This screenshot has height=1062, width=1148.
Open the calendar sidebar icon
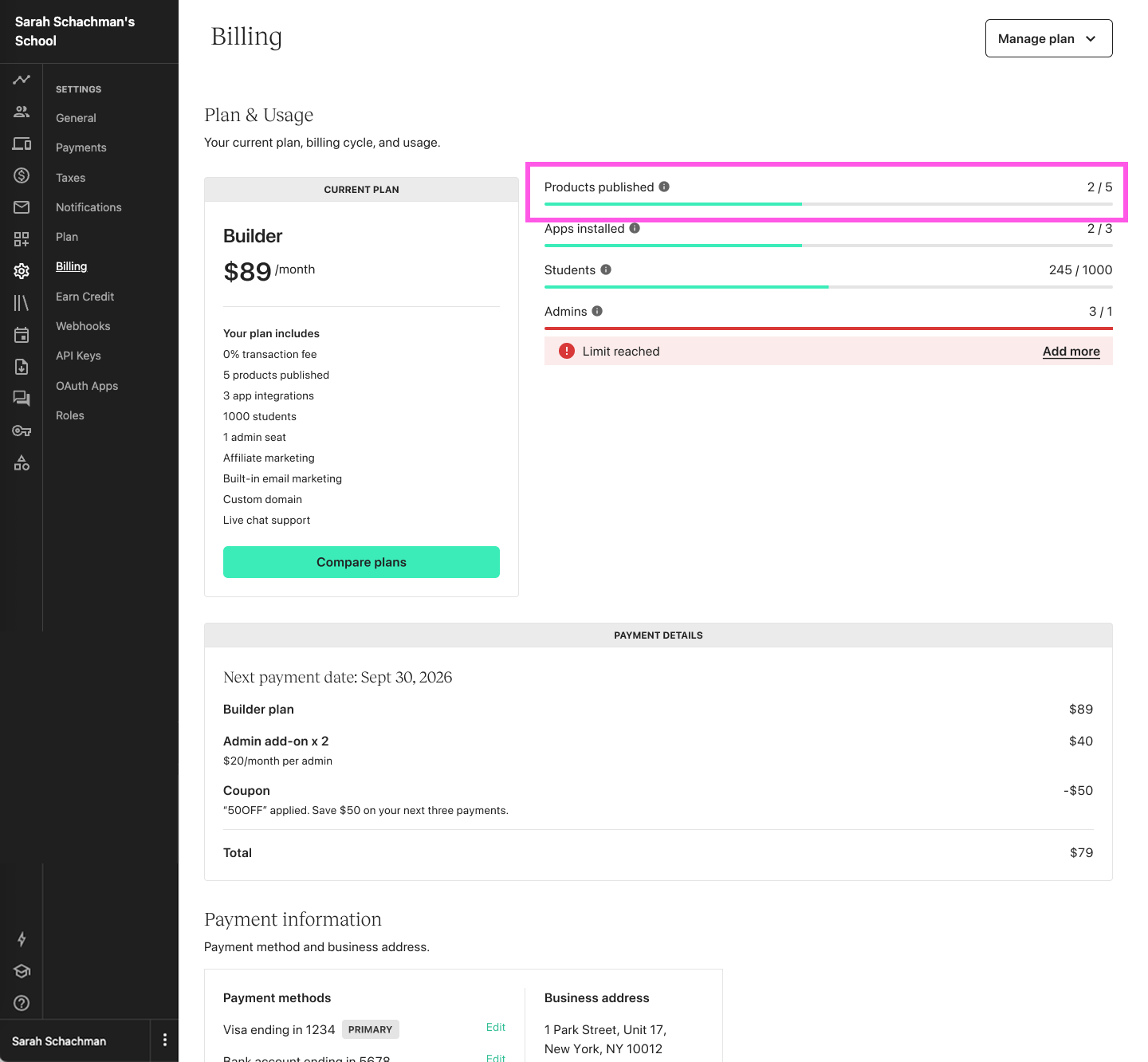(22, 335)
